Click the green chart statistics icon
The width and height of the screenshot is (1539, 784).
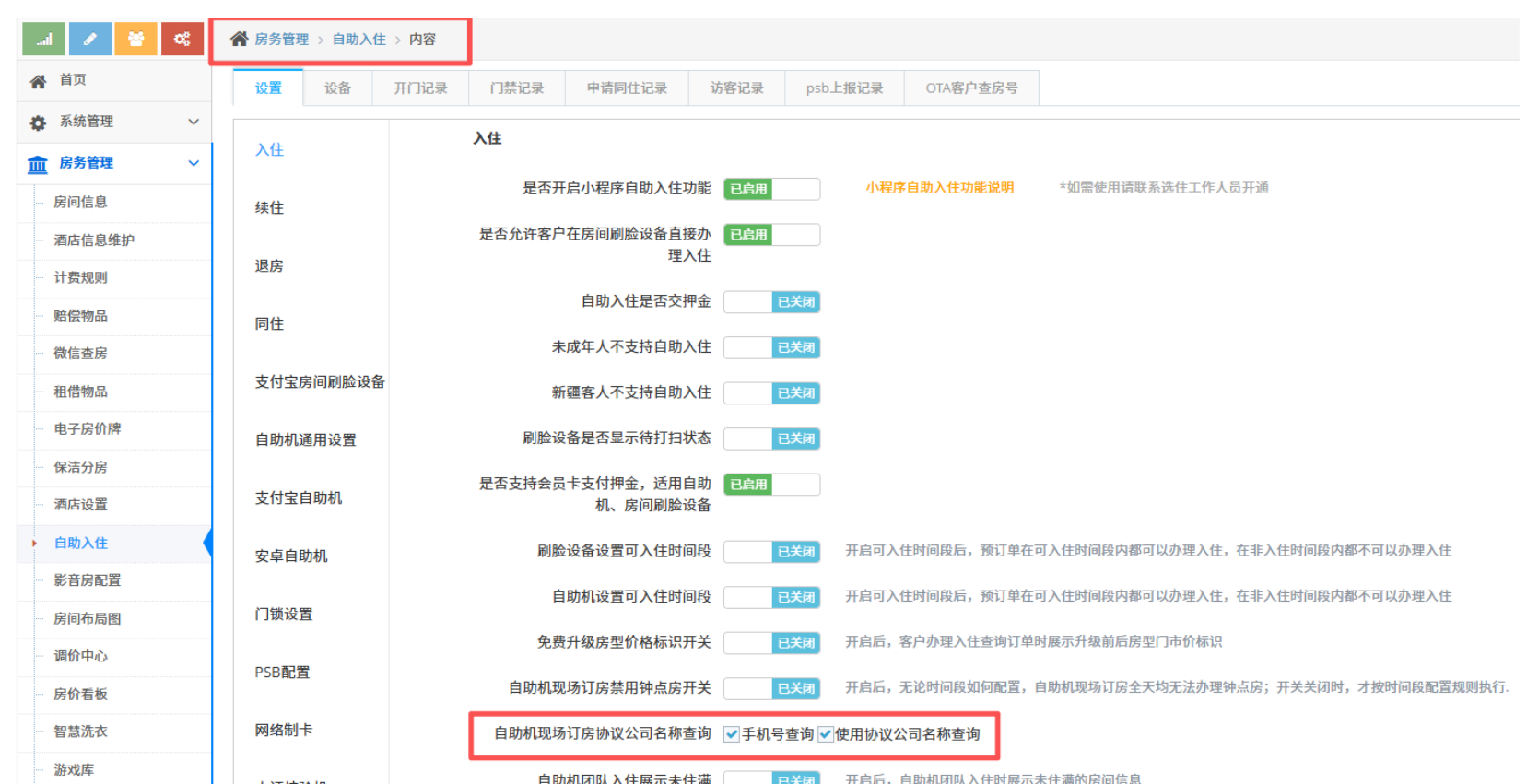43,39
